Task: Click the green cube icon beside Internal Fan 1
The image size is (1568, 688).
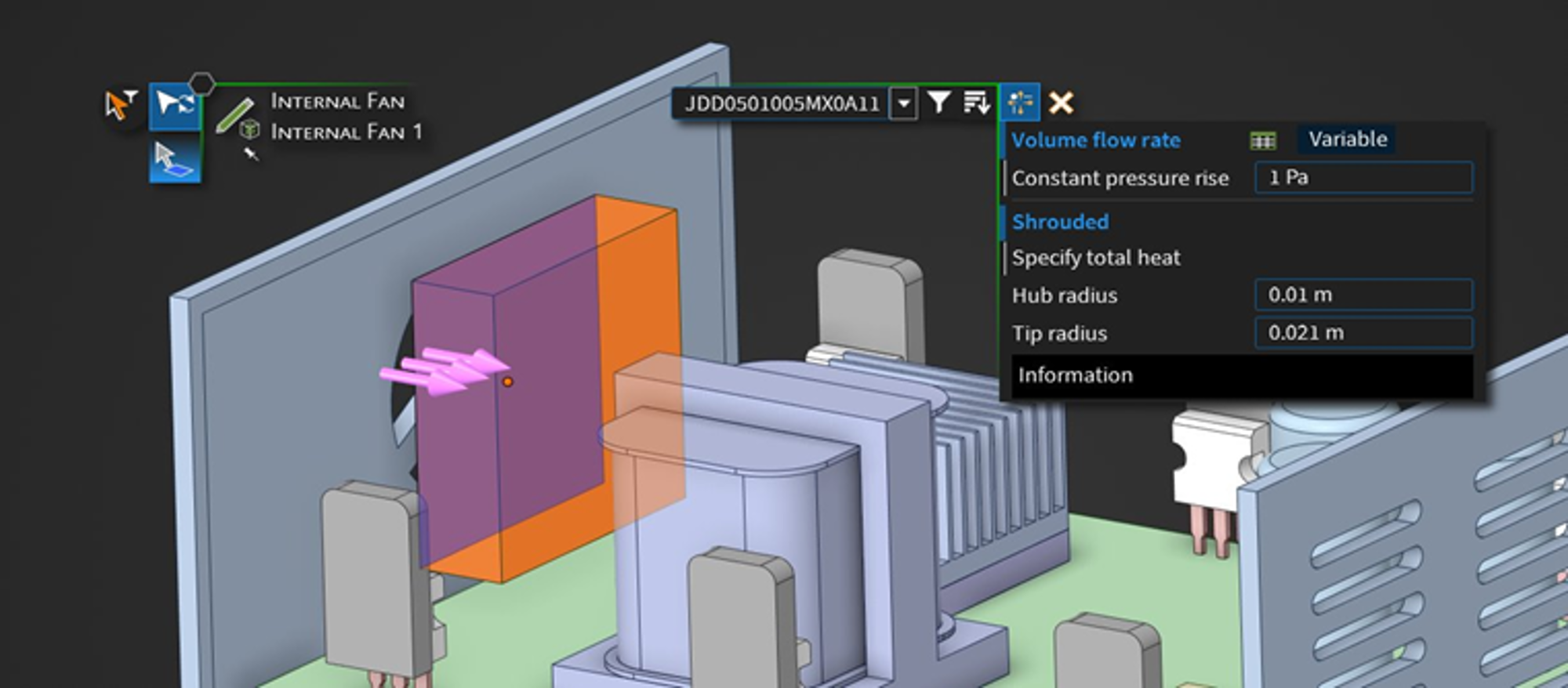Action: 250,130
